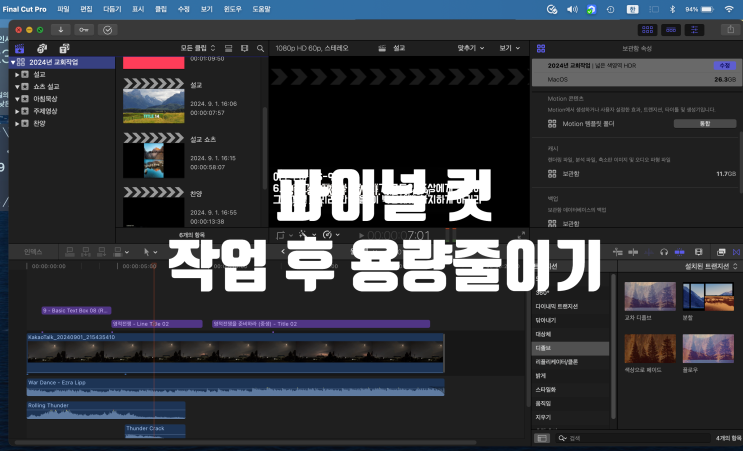Open the 보기 viewer options dropdown
The image size is (743, 451).
pos(509,48)
